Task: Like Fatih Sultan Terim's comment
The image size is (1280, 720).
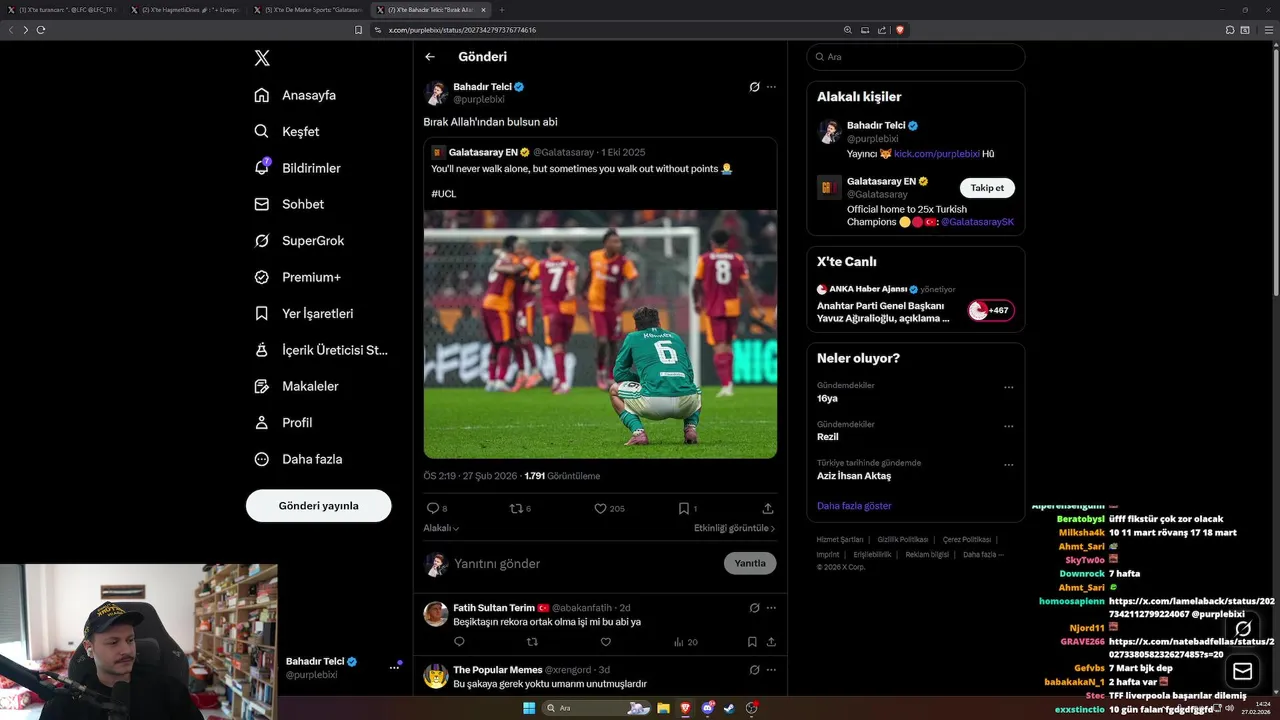Action: (x=605, y=642)
